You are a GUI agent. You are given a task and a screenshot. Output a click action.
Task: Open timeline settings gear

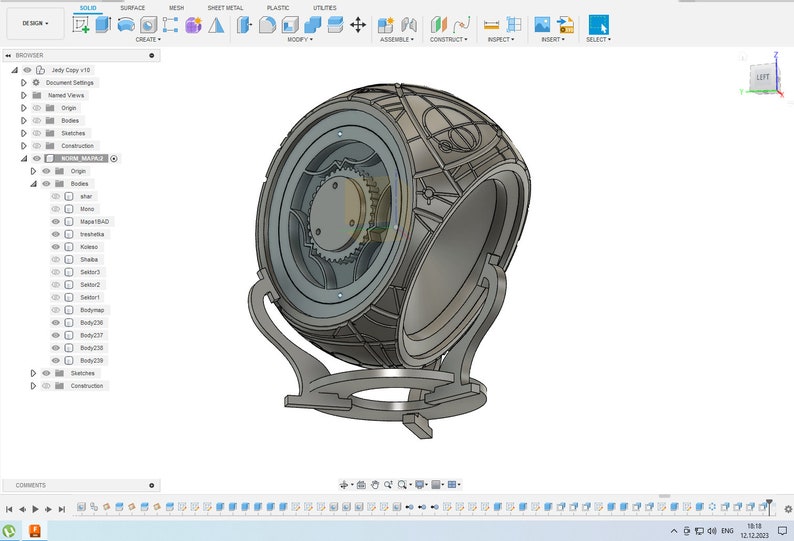point(788,509)
